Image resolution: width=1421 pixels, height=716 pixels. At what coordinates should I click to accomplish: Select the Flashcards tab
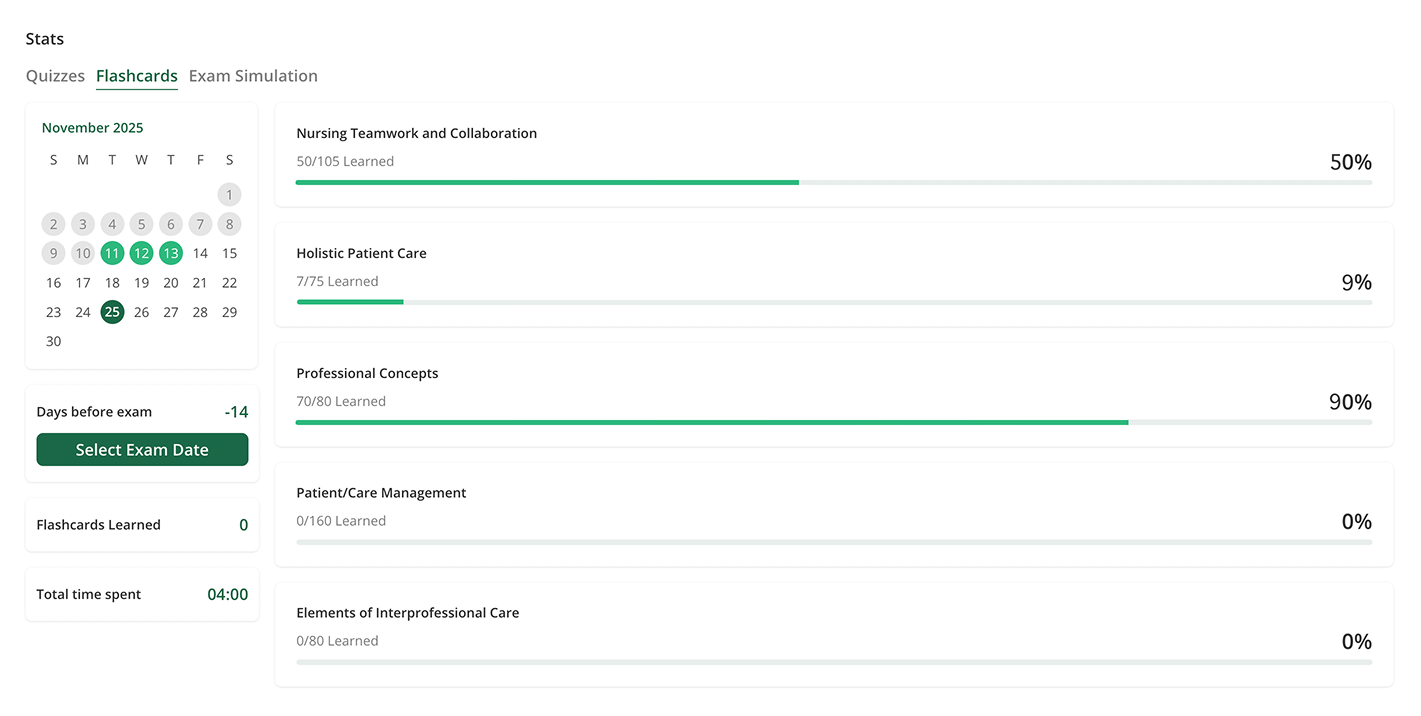137,76
